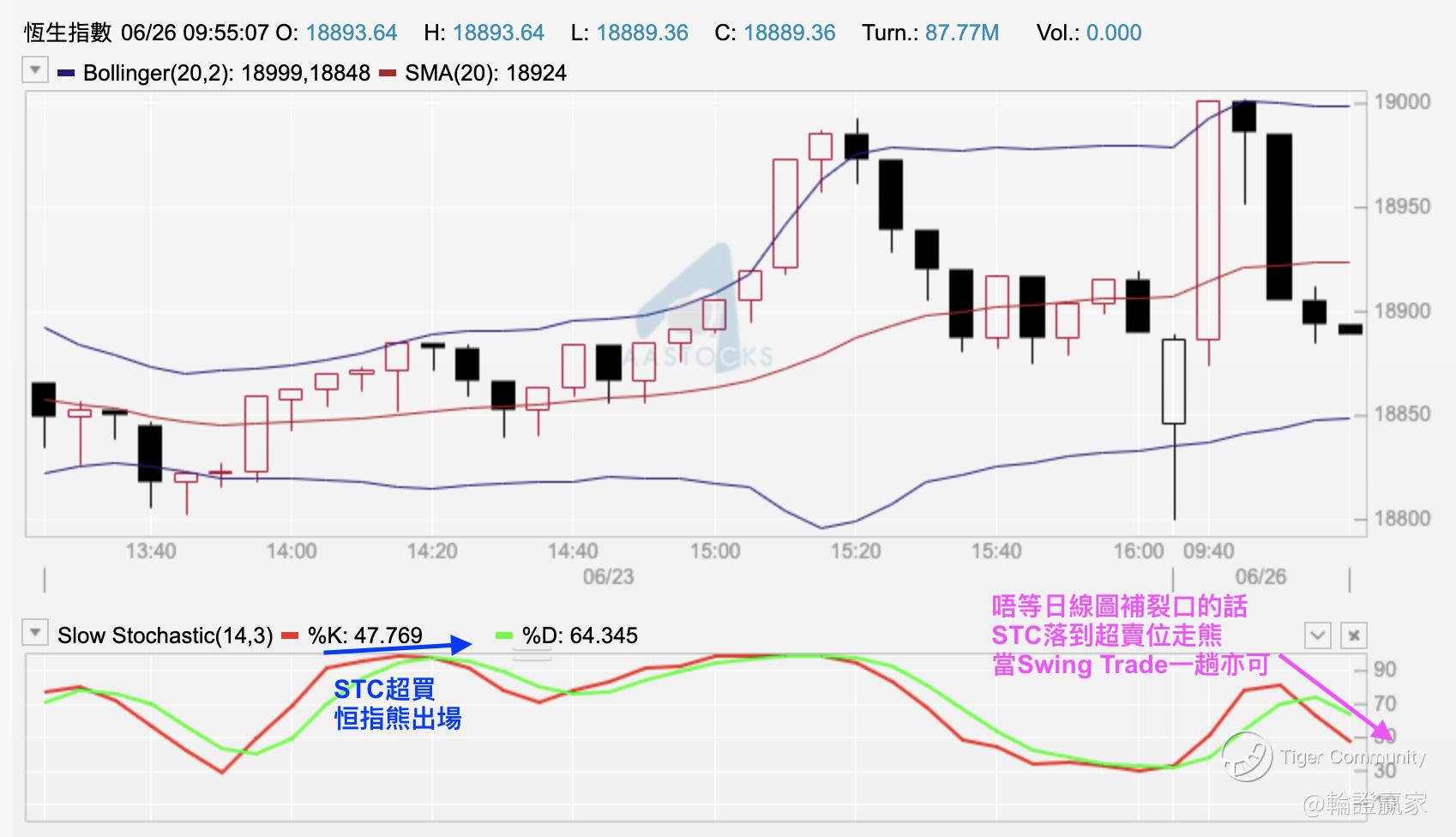Viewport: 1456px width, 837px height.
Task: Click the blue Bollinger legend color marker
Action: point(66,74)
